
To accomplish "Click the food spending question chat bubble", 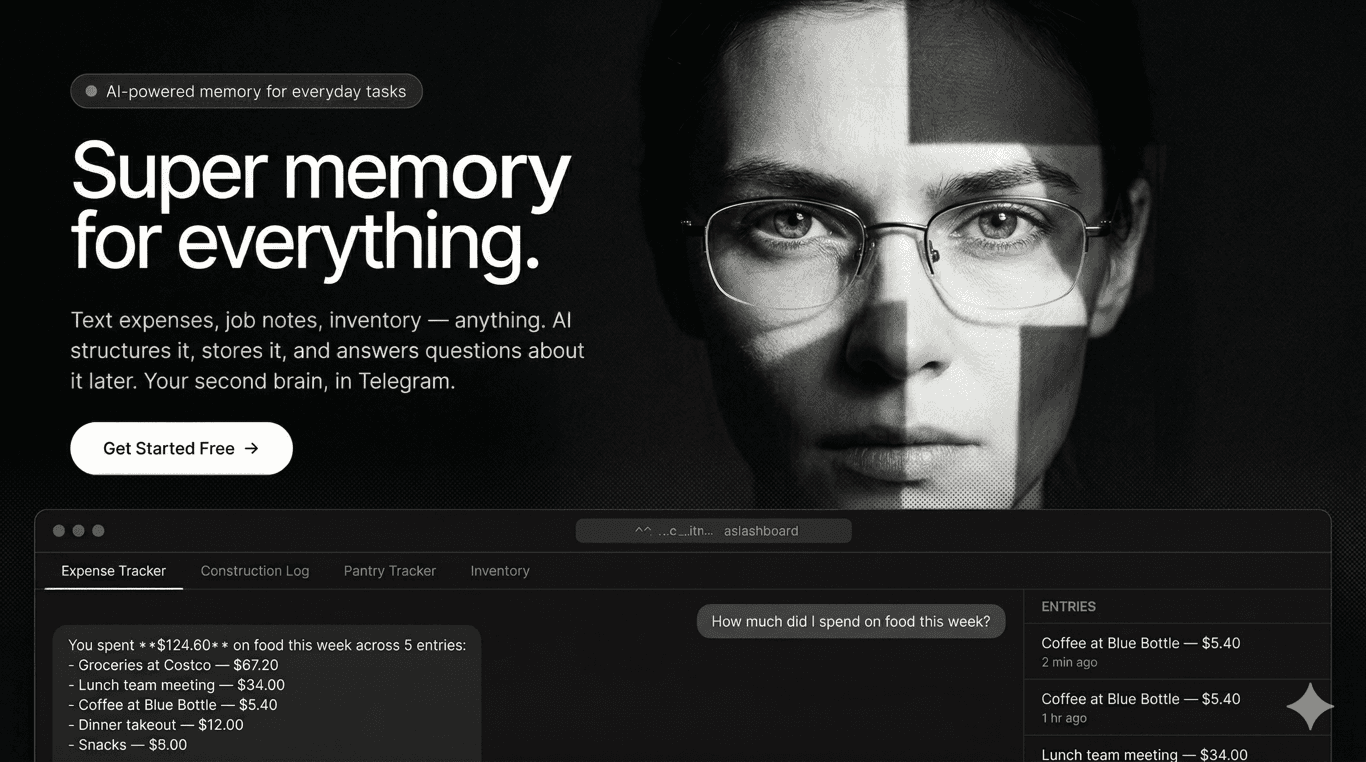I will [851, 621].
